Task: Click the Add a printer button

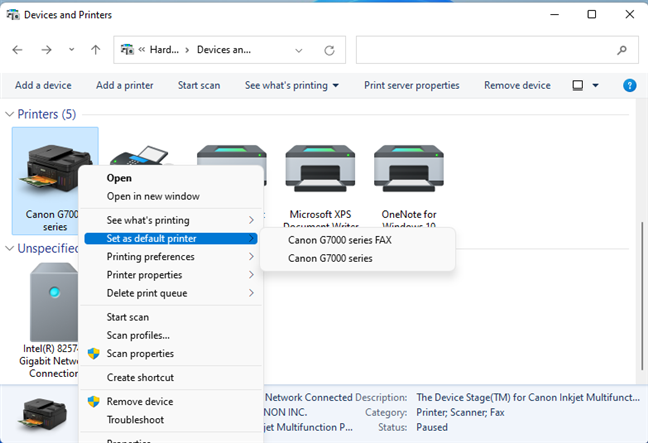Action: click(x=125, y=85)
